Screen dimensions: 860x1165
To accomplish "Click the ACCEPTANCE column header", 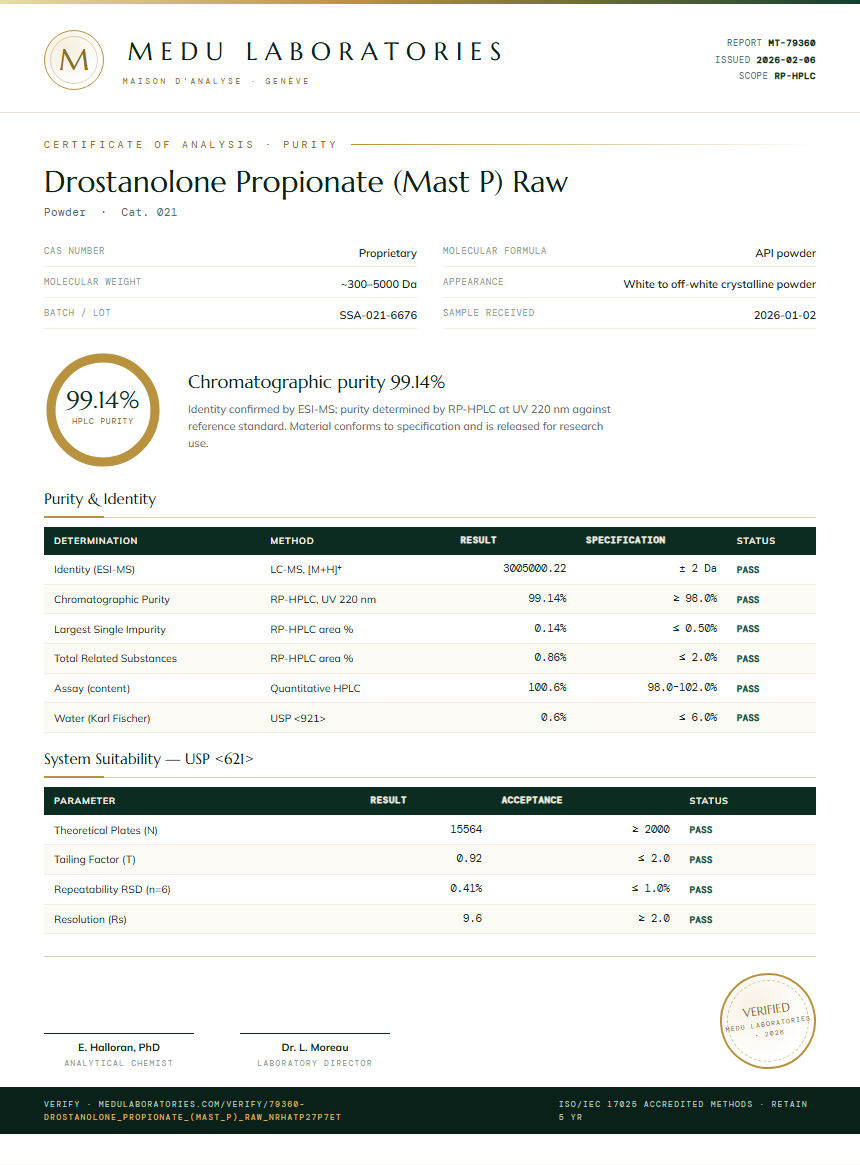I will click(x=531, y=800).
